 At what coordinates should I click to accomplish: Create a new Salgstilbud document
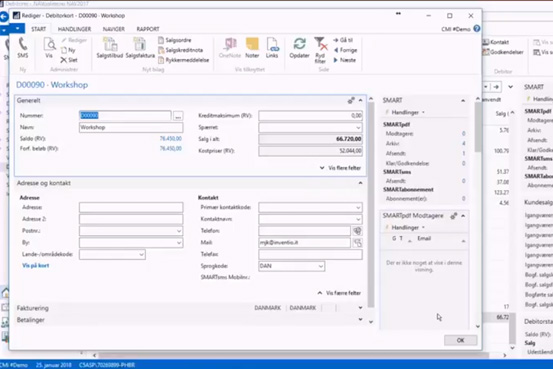tap(110, 48)
